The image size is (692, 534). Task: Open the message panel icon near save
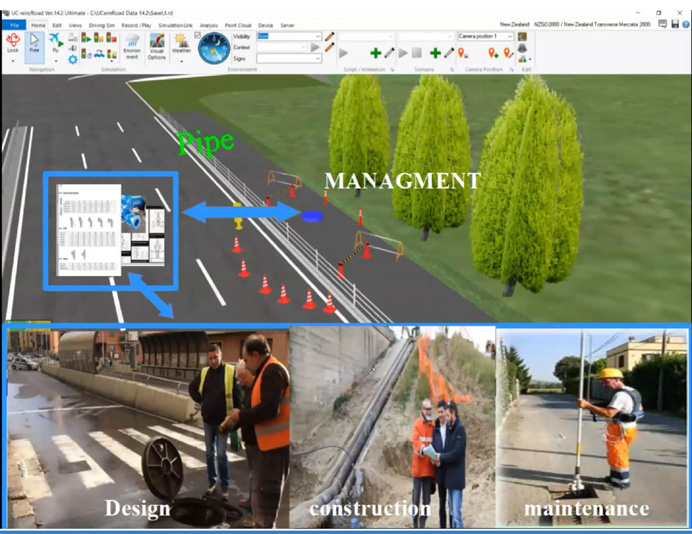[662, 24]
